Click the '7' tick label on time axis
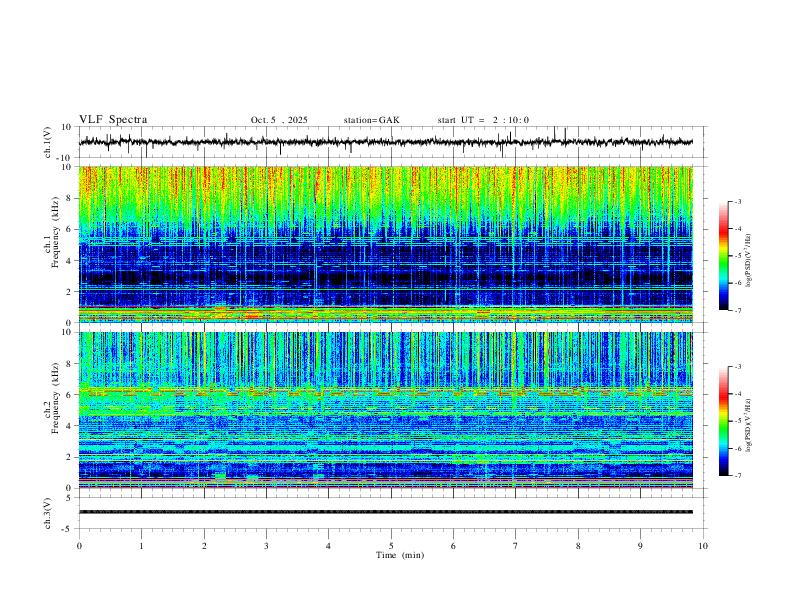This screenshot has width=792, height=612. [515, 546]
